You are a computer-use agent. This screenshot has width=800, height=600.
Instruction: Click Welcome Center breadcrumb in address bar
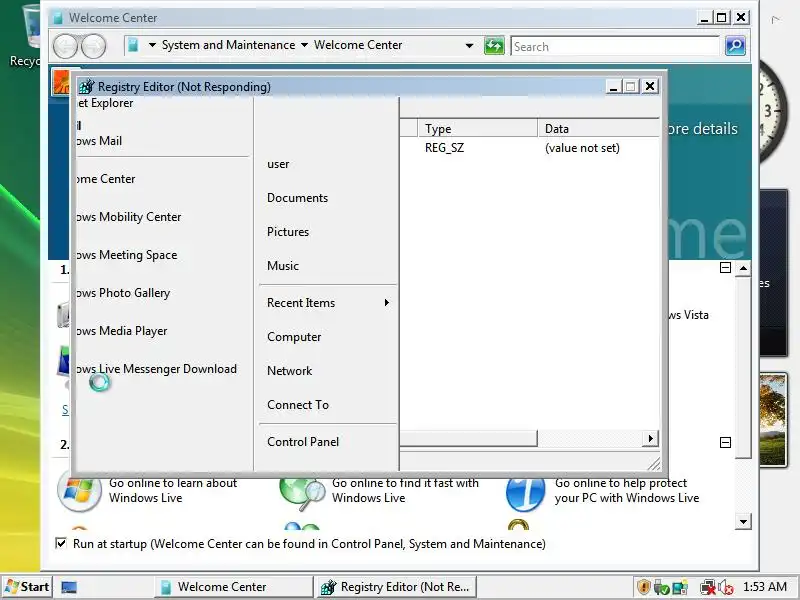click(358, 45)
